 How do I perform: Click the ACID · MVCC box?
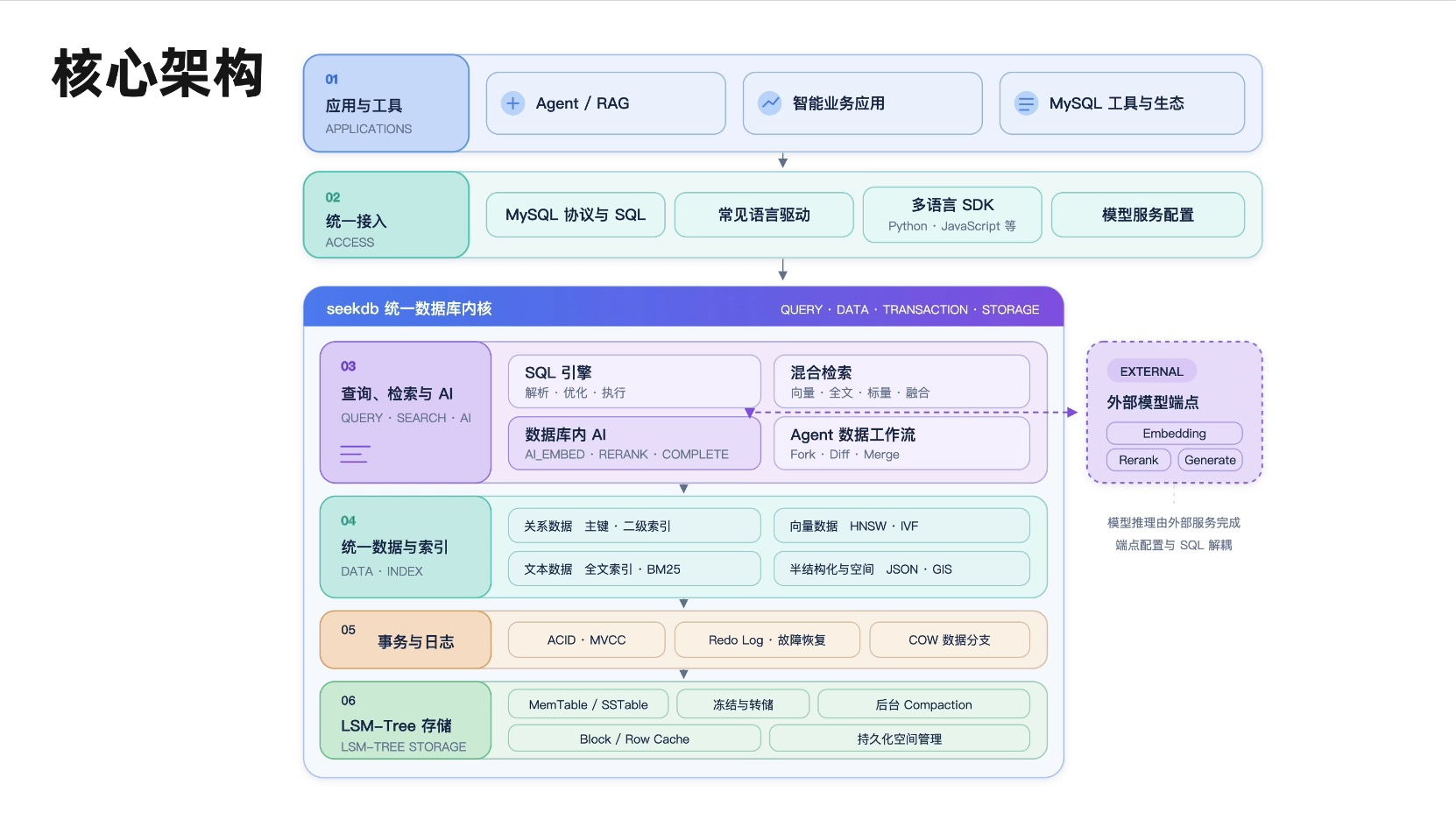(x=587, y=640)
